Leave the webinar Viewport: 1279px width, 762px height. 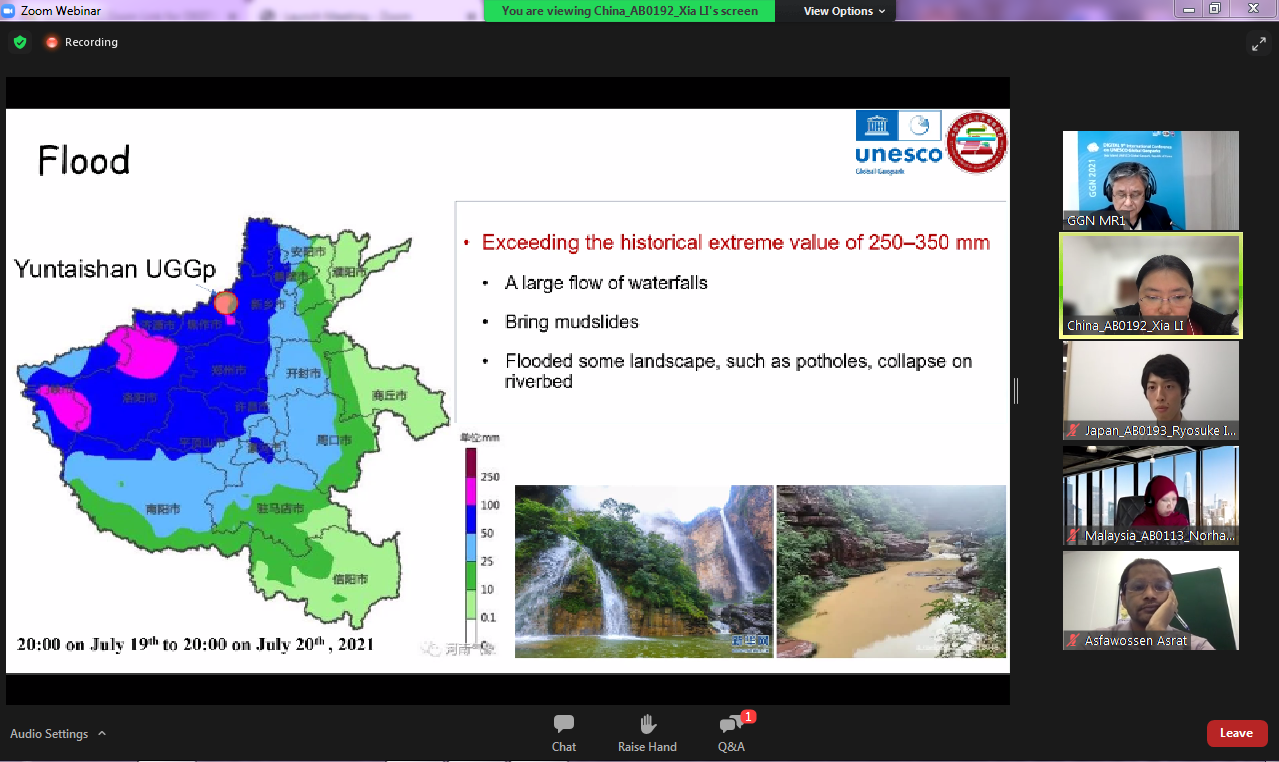coord(1236,733)
